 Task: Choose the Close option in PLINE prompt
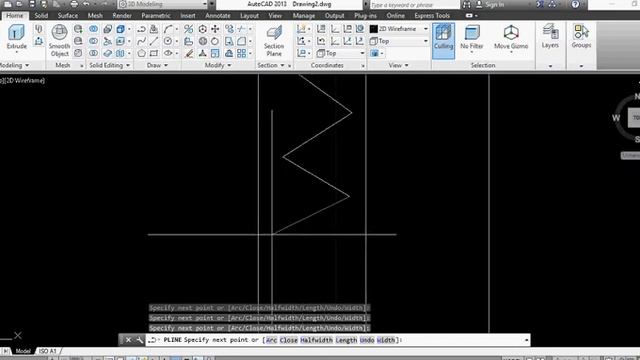click(x=289, y=340)
